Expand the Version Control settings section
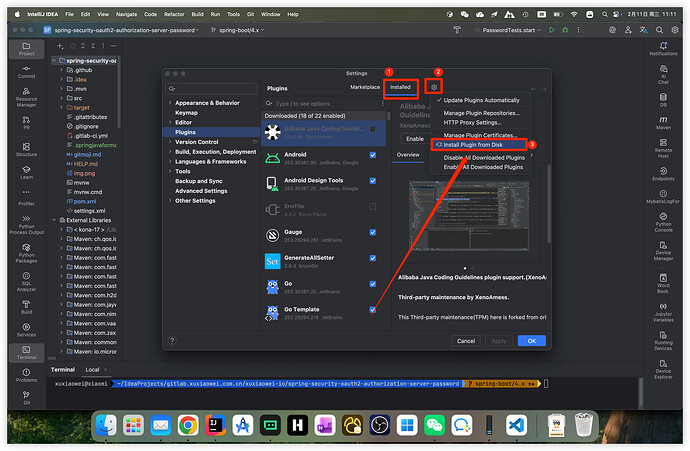Image resolution: width=690 pixels, height=451 pixels. click(169, 142)
